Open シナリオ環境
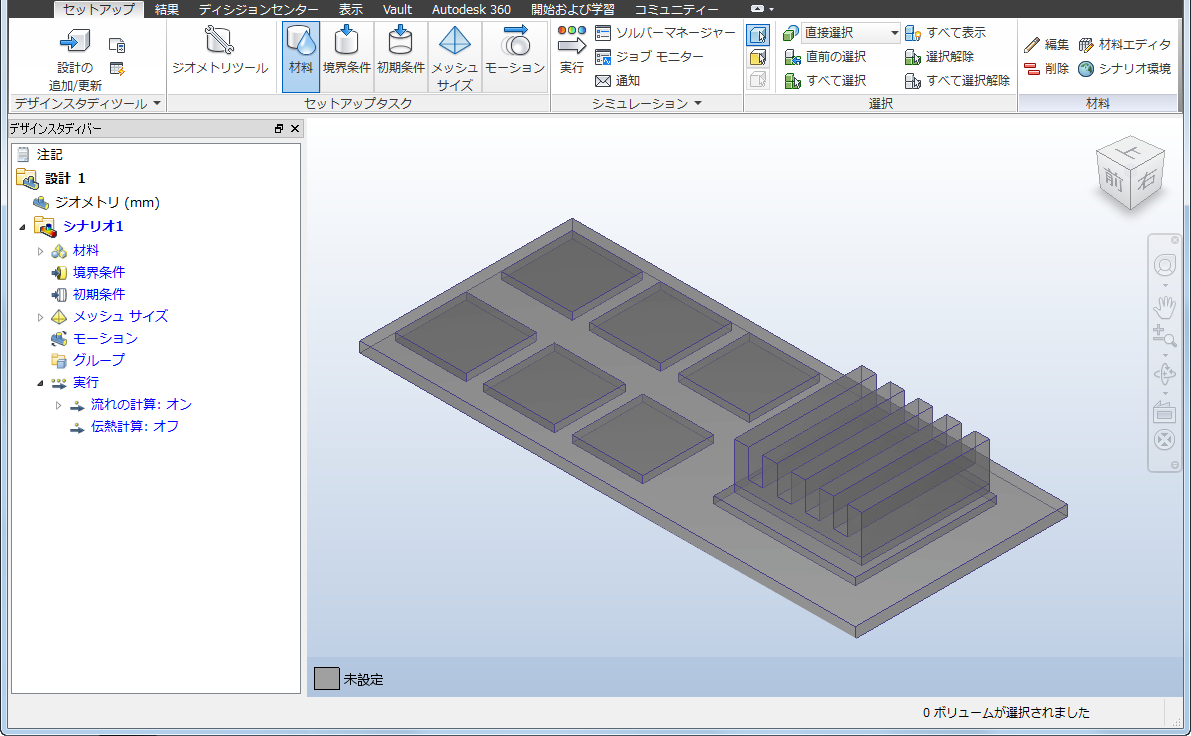Image resolution: width=1191 pixels, height=736 pixels. 1125,69
